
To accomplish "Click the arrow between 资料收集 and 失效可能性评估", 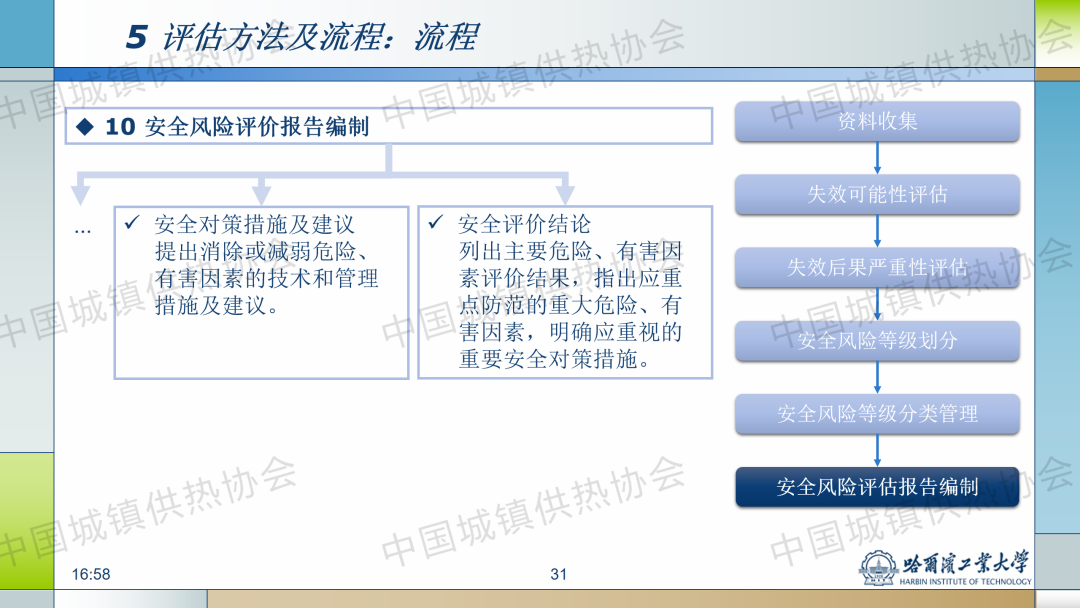I will 878,158.
